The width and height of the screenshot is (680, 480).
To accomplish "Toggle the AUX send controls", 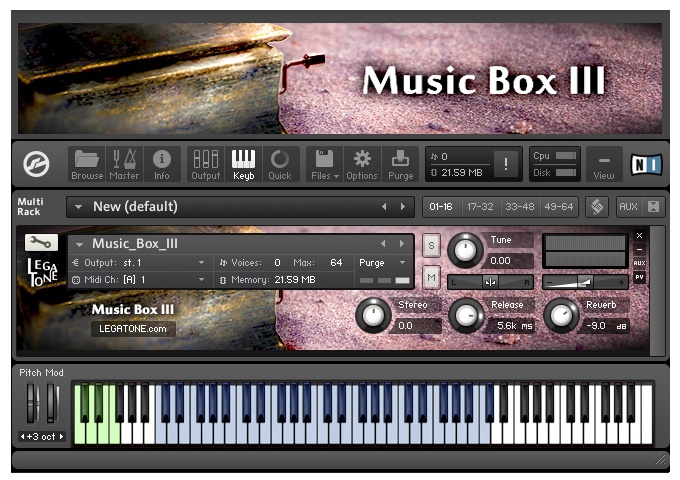I will pos(628,207).
